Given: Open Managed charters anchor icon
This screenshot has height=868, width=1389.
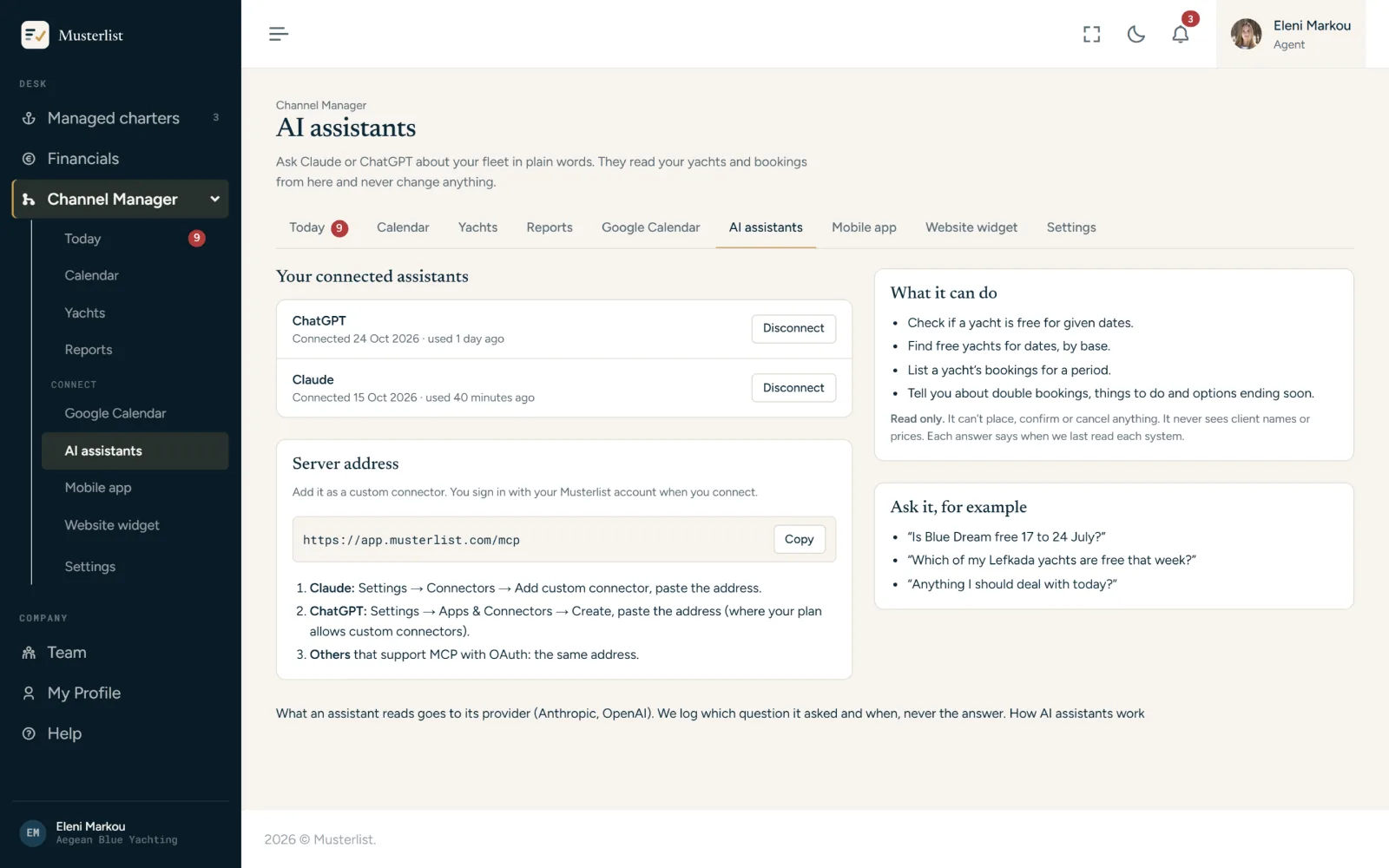Looking at the screenshot, I should coord(29,118).
